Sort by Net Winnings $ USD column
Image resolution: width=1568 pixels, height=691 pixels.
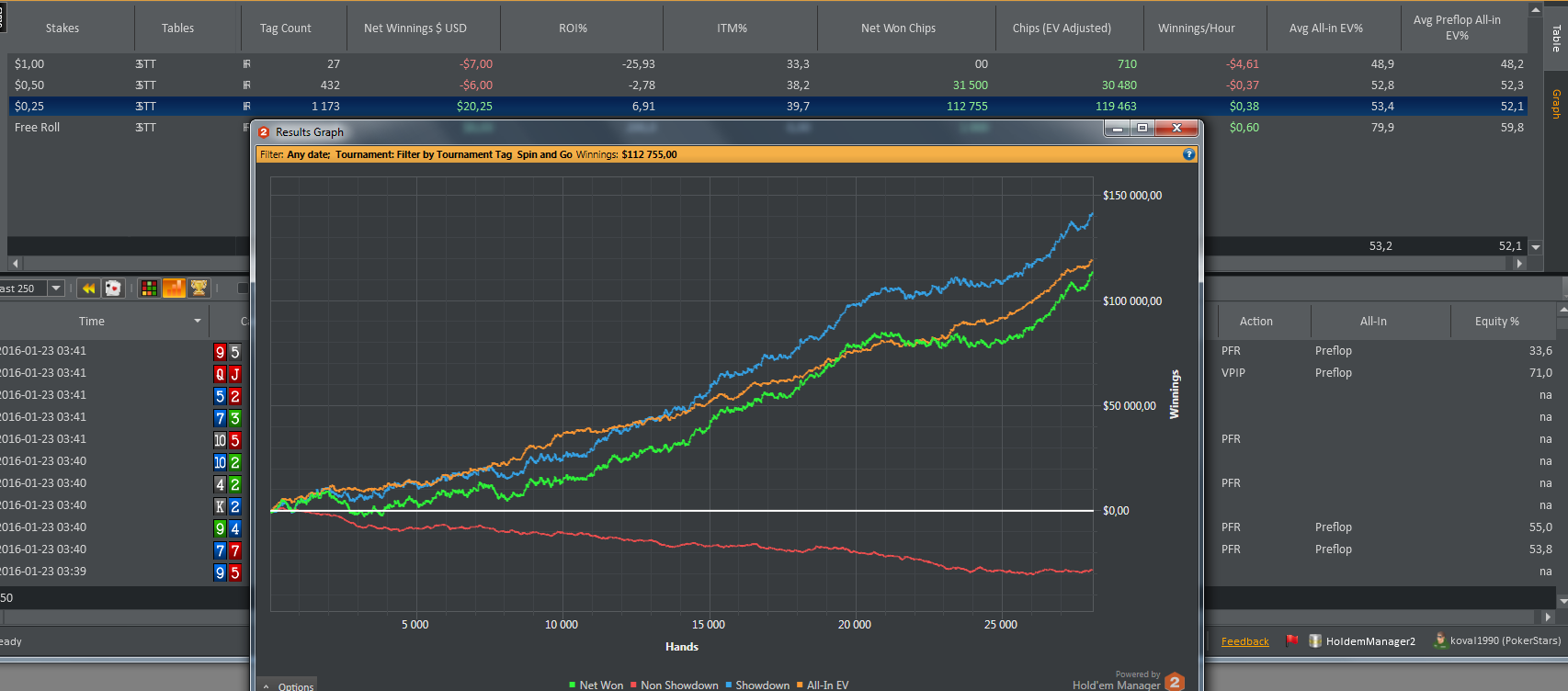(x=415, y=28)
